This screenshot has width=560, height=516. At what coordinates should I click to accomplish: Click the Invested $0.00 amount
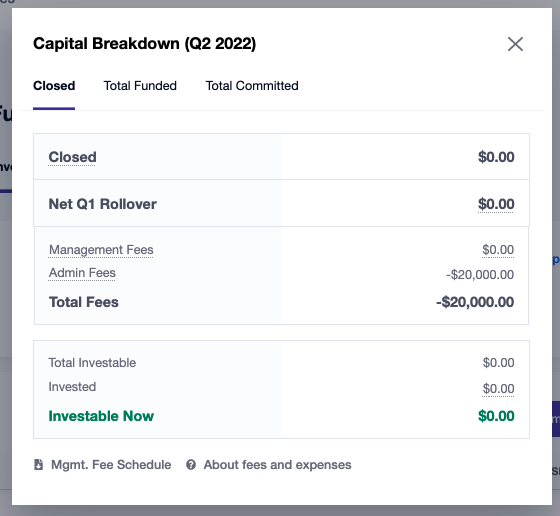pyautogui.click(x=498, y=389)
